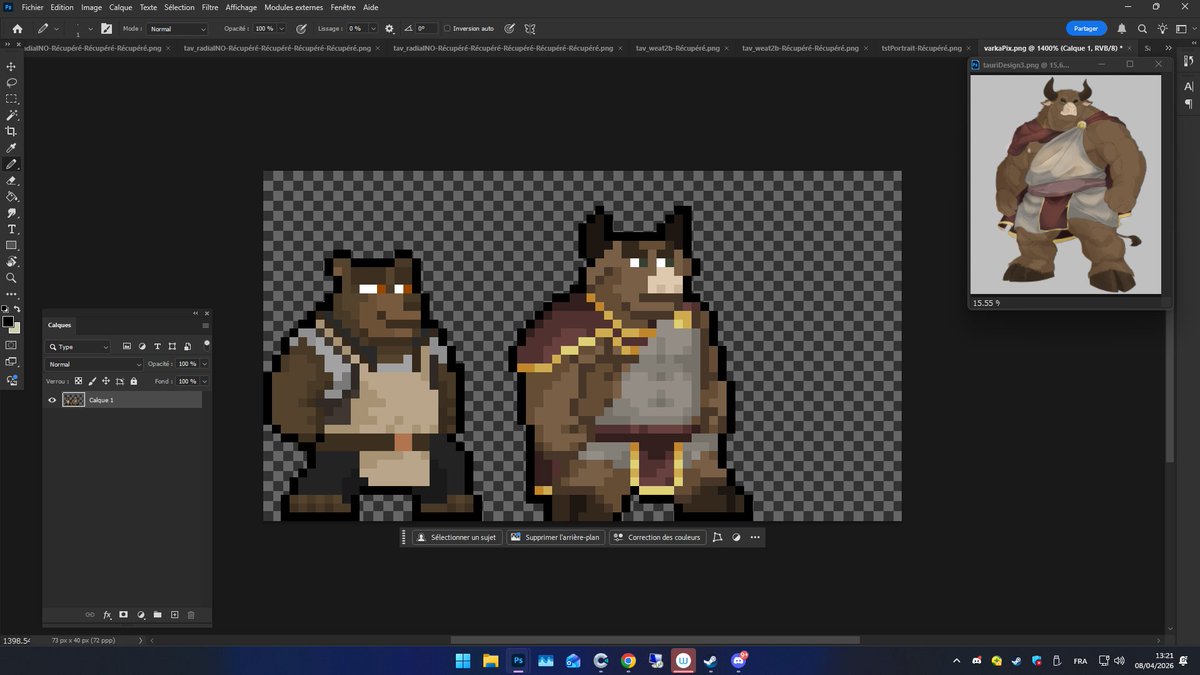Delete layer using the trash icon

(190, 615)
